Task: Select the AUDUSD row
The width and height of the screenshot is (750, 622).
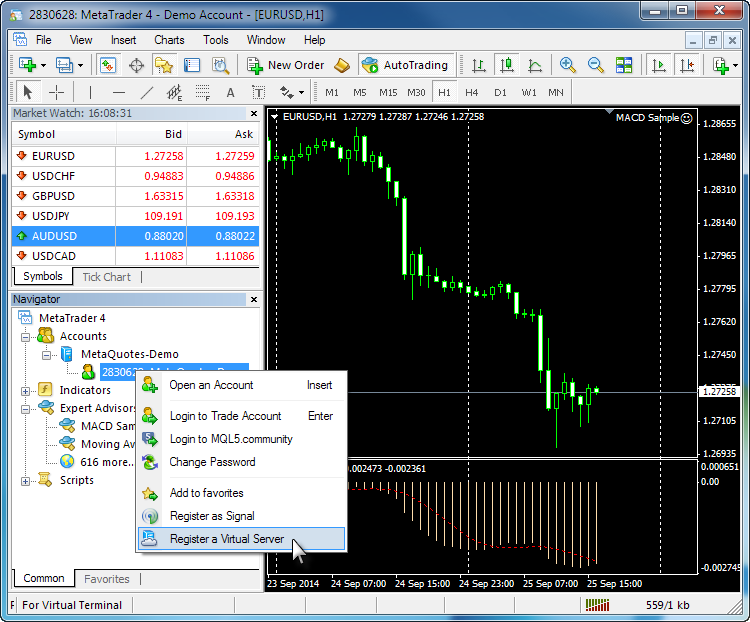Action: click(x=135, y=236)
